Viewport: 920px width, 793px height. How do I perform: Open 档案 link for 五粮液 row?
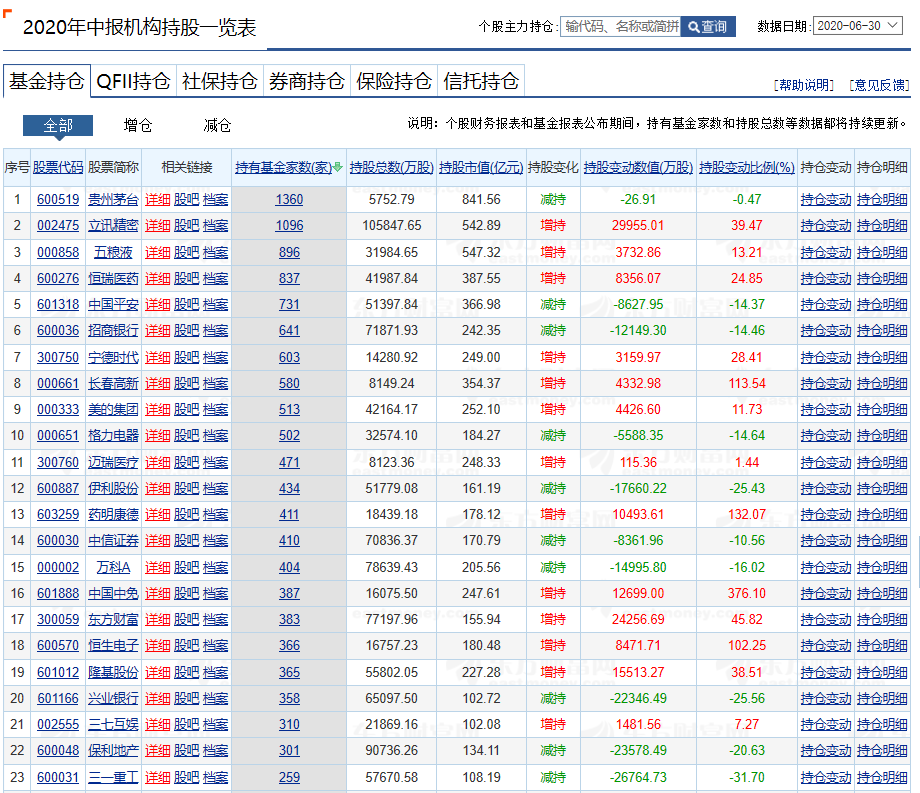coord(215,253)
